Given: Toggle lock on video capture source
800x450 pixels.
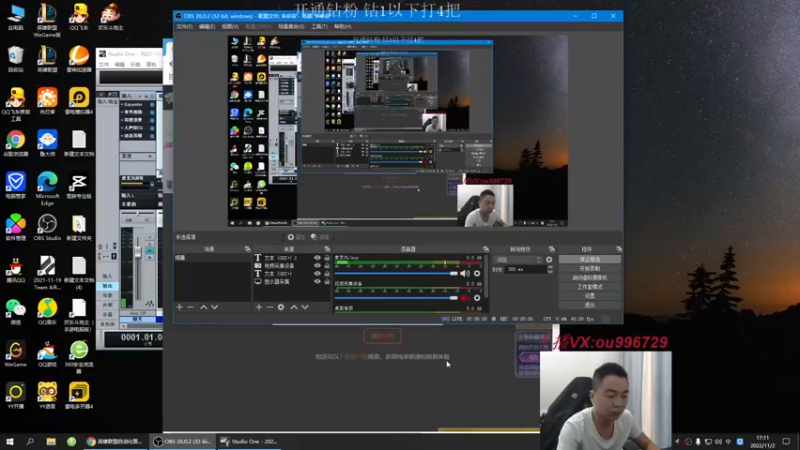Looking at the screenshot, I should coord(327,266).
